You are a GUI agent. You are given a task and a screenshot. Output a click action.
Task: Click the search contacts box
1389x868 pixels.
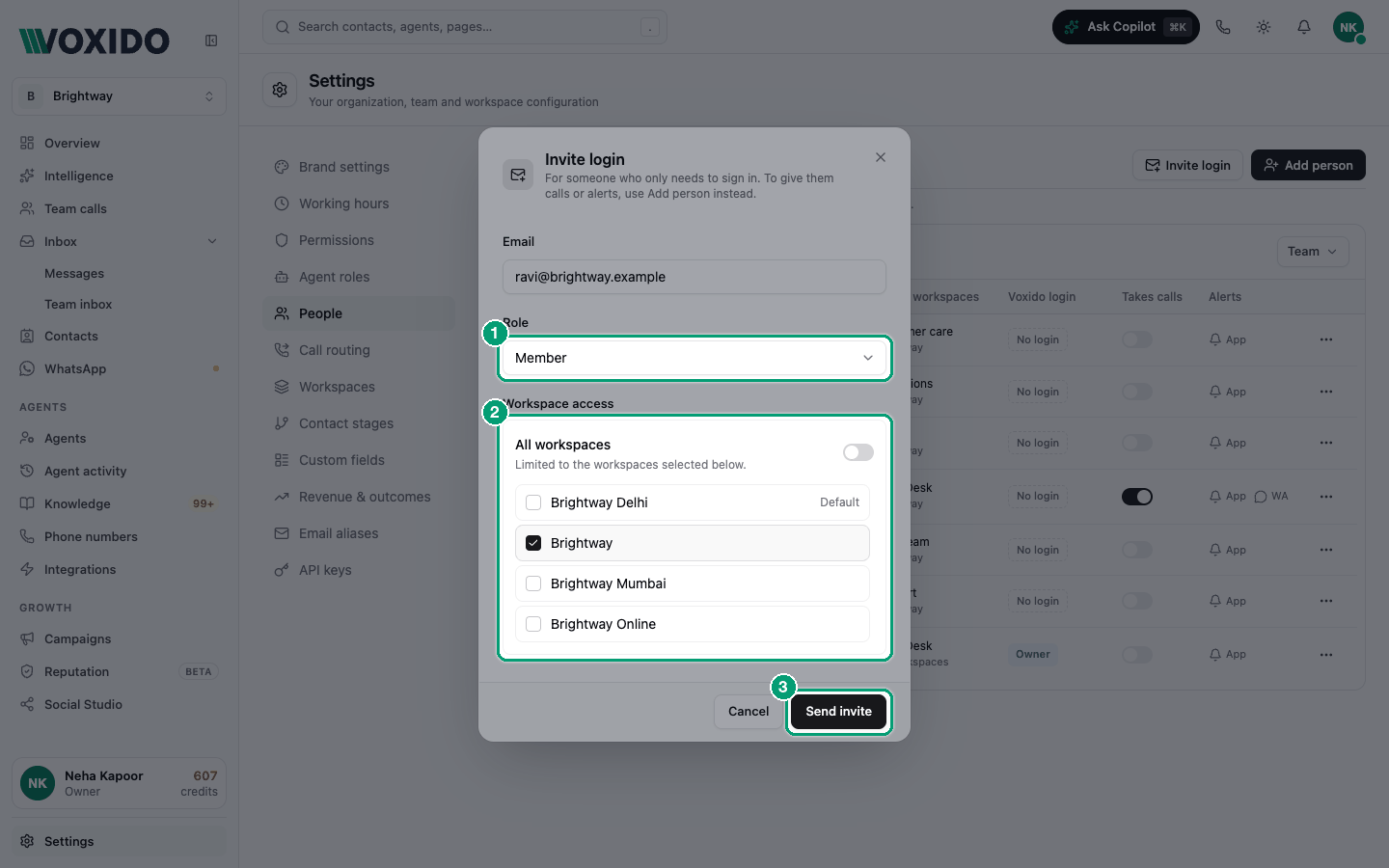465,27
